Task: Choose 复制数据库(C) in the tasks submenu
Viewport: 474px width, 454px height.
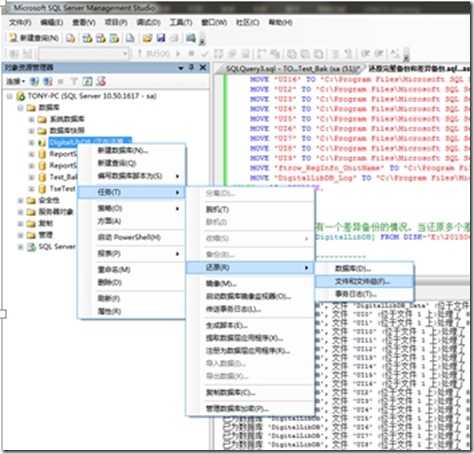Action: (x=250, y=392)
